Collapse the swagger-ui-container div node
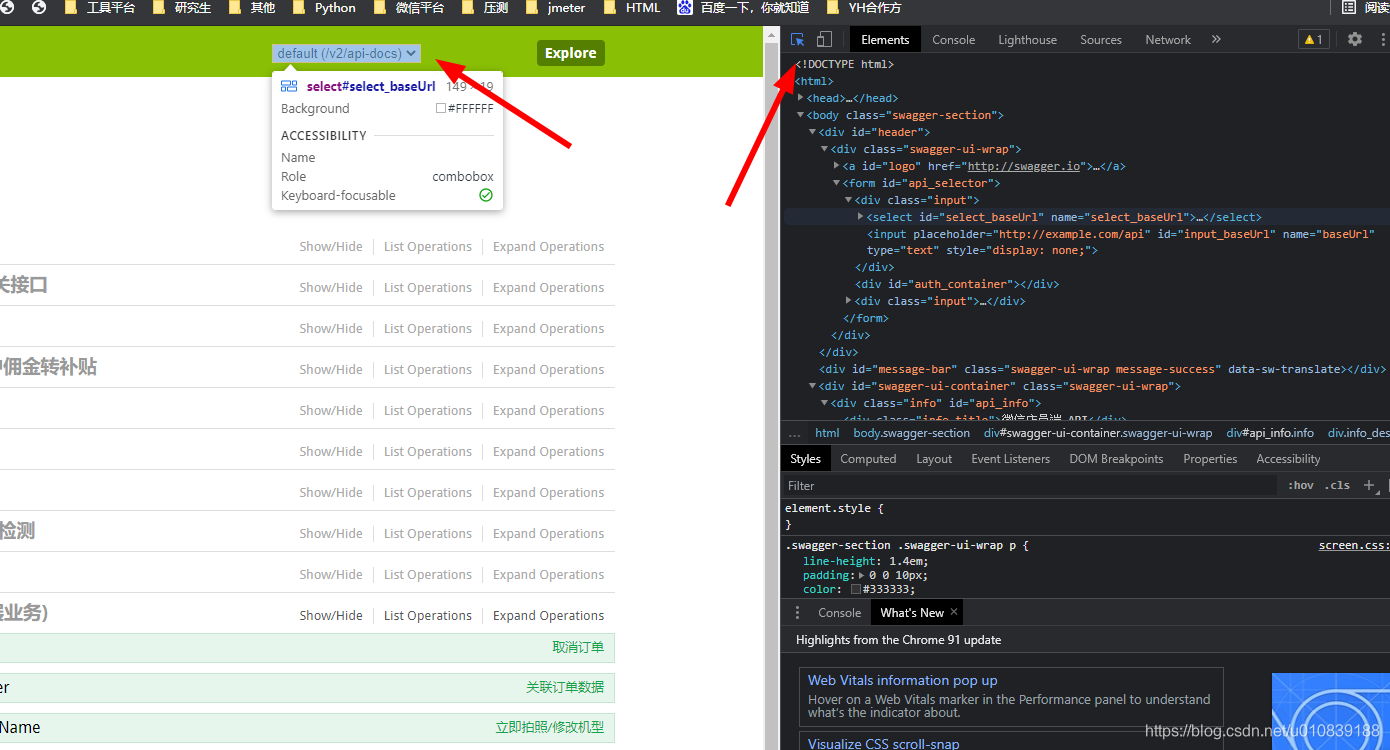Viewport: 1390px width, 750px height. (813, 386)
